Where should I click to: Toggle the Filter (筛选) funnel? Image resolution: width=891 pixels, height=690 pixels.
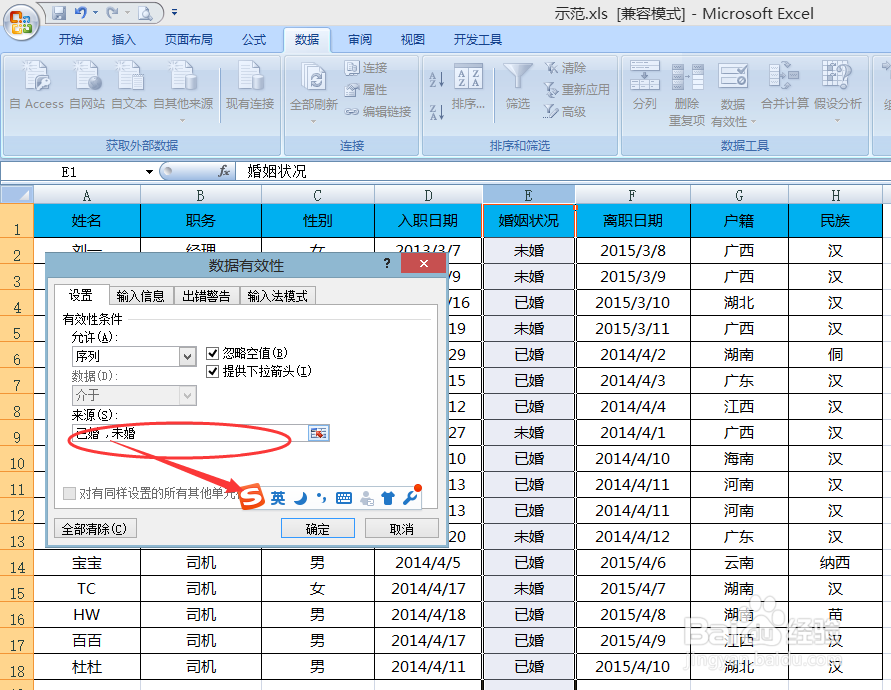tap(518, 86)
